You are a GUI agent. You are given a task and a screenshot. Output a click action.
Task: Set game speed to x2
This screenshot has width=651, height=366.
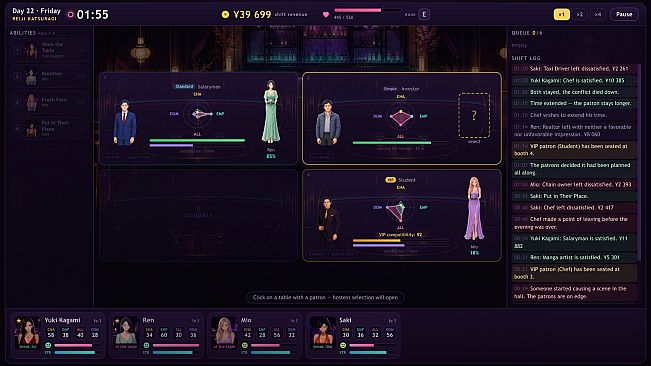tap(580, 15)
